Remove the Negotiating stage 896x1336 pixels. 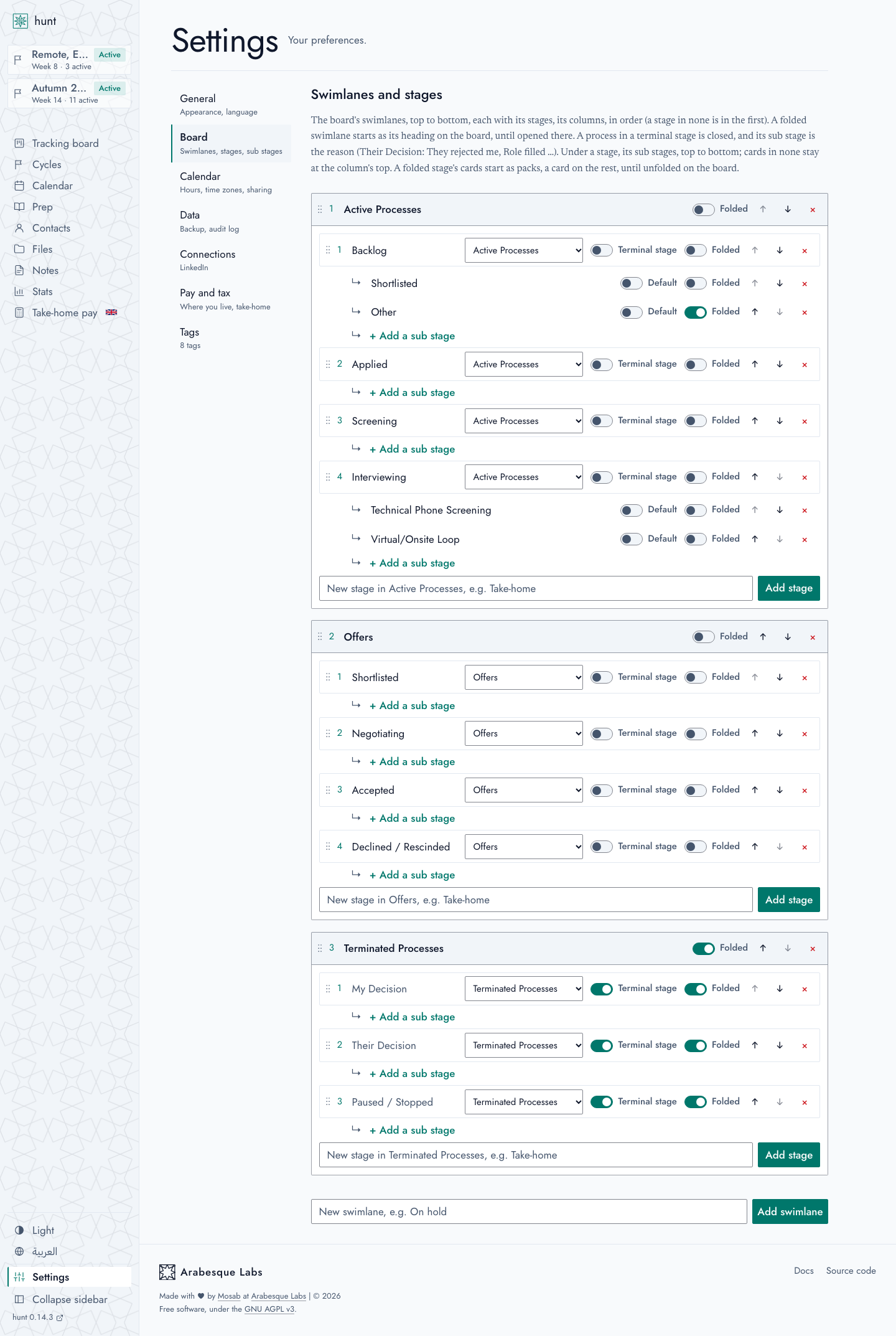click(x=805, y=734)
